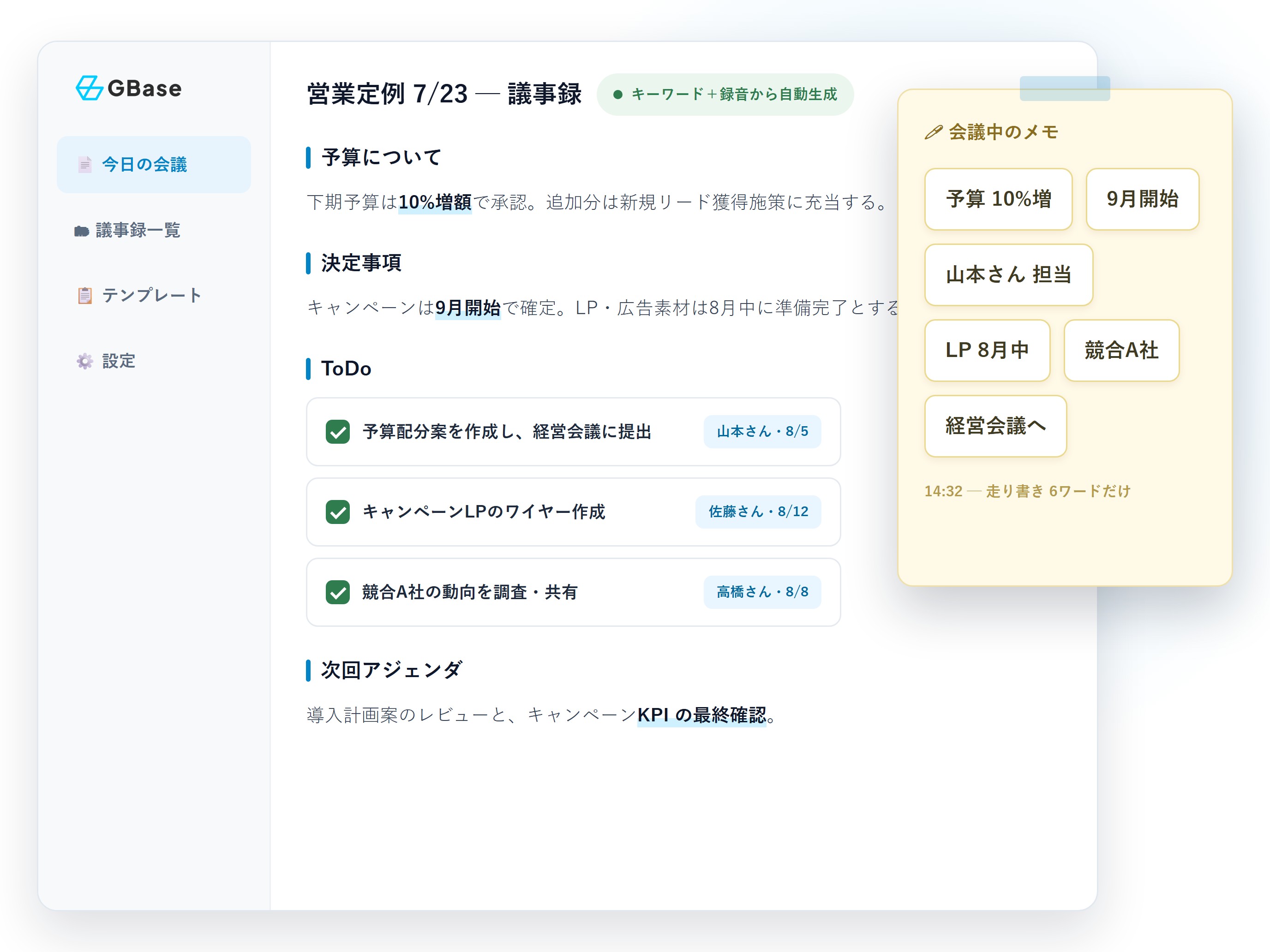The height and width of the screenshot is (952, 1270).
Task: Click the highlighted 9月開始 keyword in 決定事項
Action: tap(468, 308)
